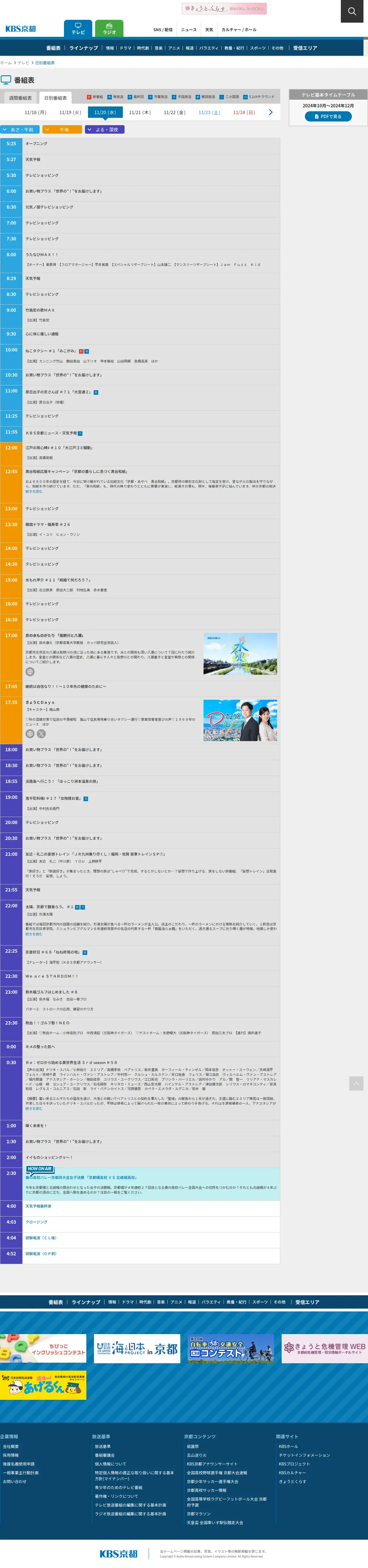Open クロージング program link
This screenshot has height=1568, width=368.
pos(37,1222)
